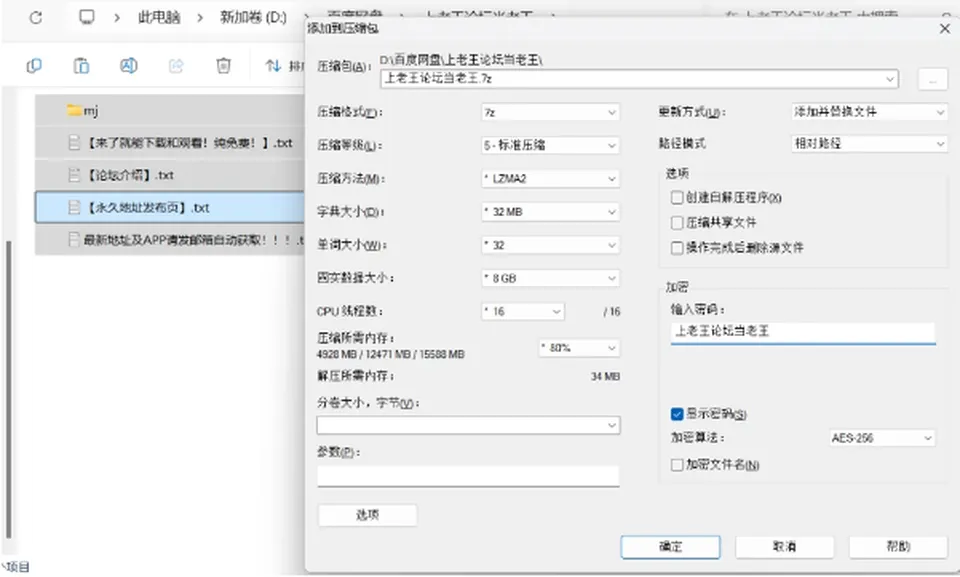Open the 加密算法 AES-256 dropdown

pos(882,438)
